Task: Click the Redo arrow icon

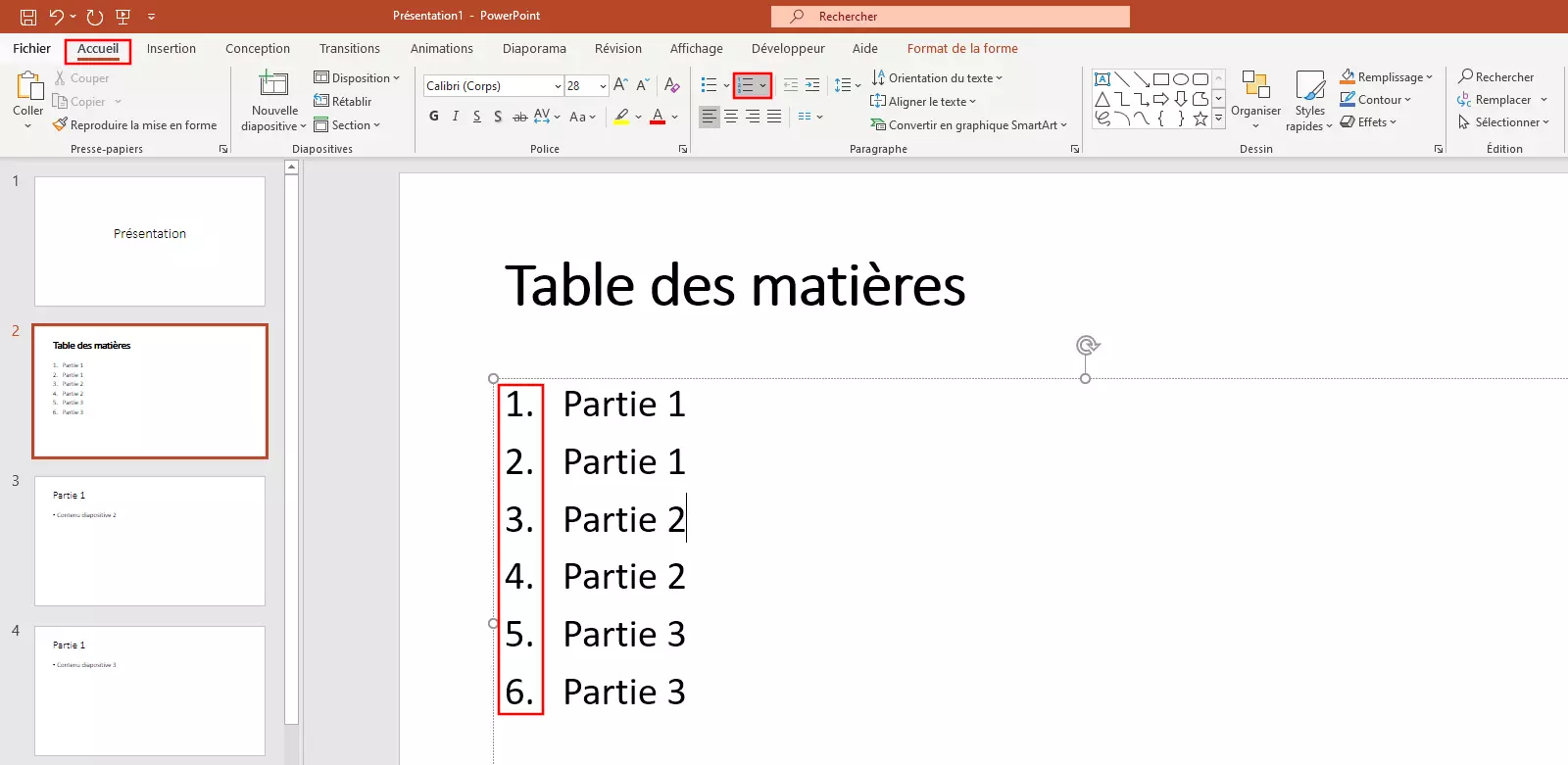Action: [x=94, y=17]
